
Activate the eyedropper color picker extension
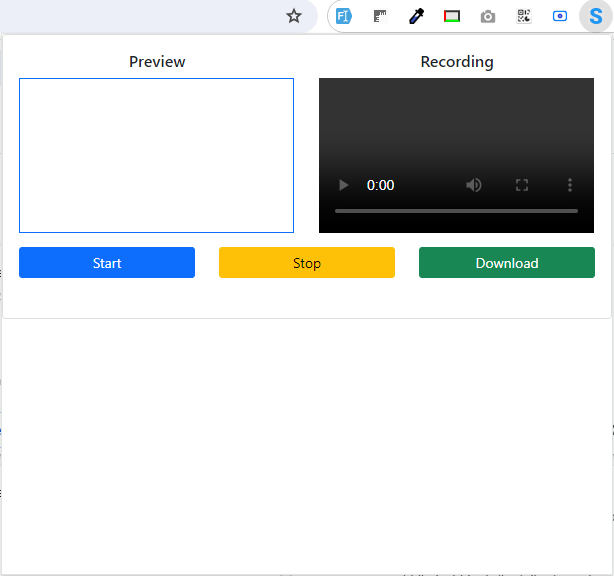pyautogui.click(x=416, y=16)
